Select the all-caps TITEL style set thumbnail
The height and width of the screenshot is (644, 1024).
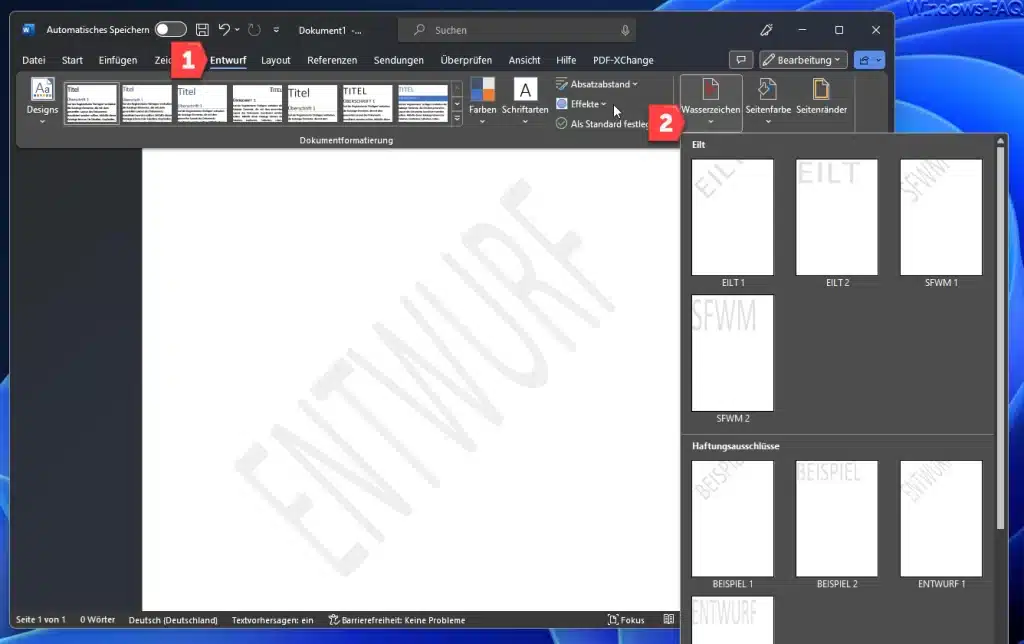click(x=367, y=103)
